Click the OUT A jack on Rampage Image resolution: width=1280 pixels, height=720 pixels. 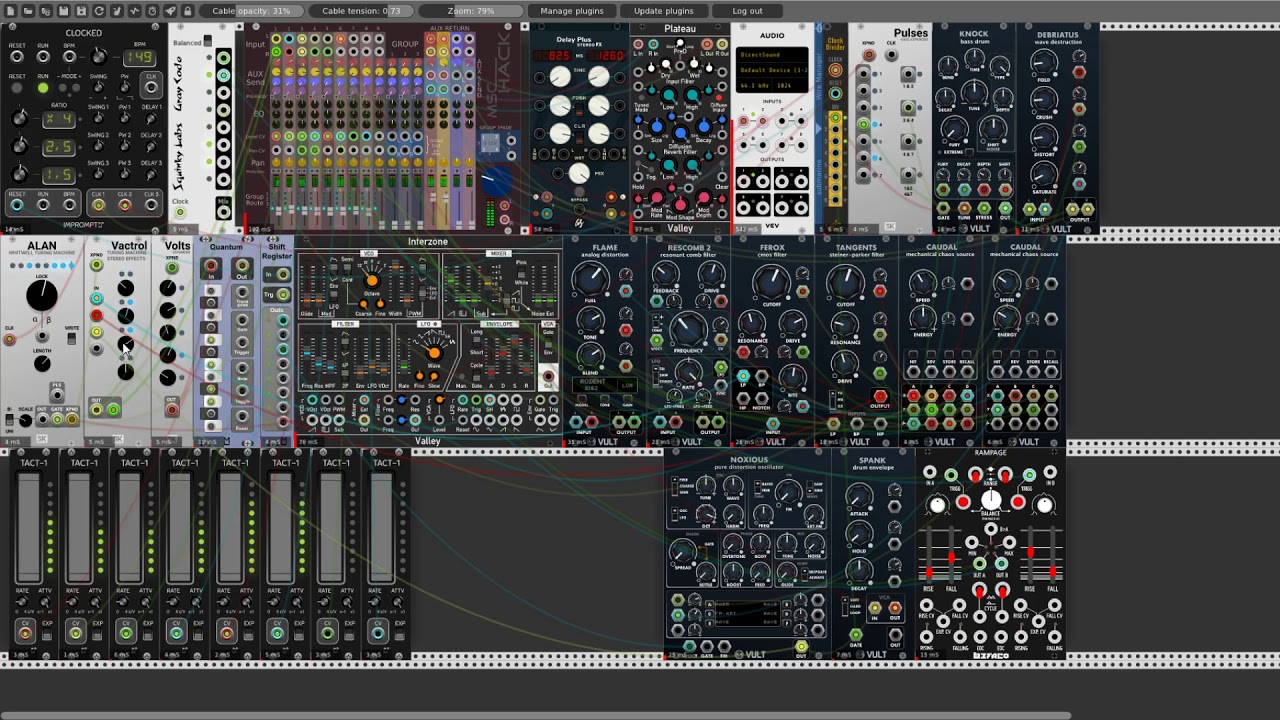(979, 564)
